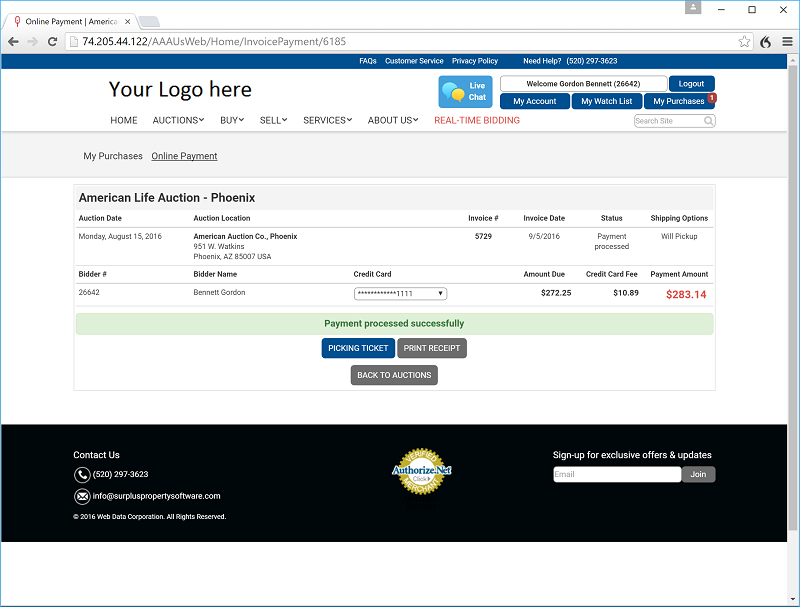Click invoice number 5729

coord(483,236)
